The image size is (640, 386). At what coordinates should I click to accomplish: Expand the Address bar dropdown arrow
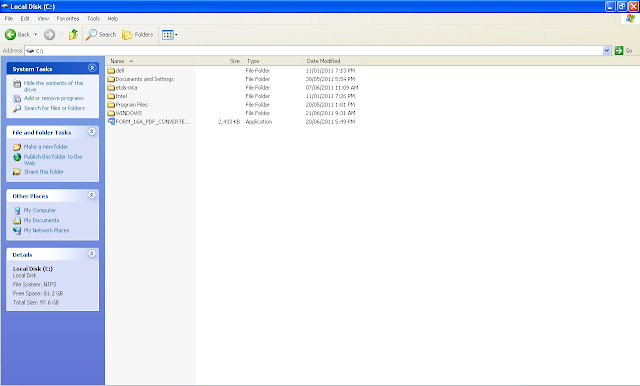[x=607, y=51]
